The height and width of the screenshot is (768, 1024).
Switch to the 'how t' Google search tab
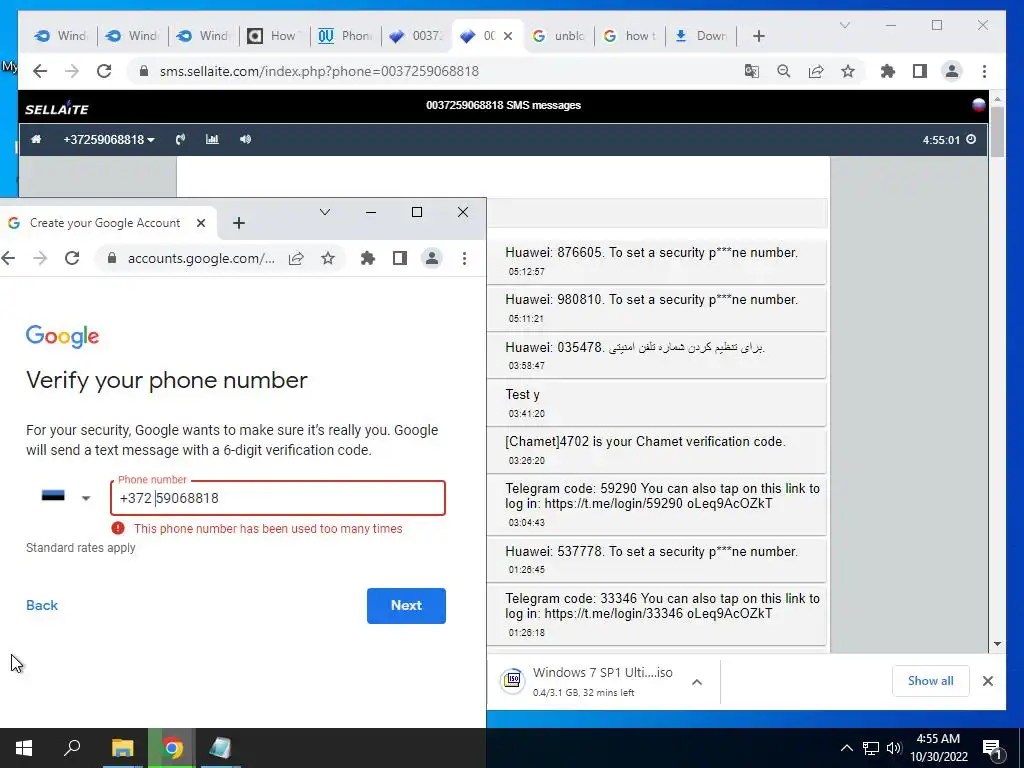click(630, 36)
